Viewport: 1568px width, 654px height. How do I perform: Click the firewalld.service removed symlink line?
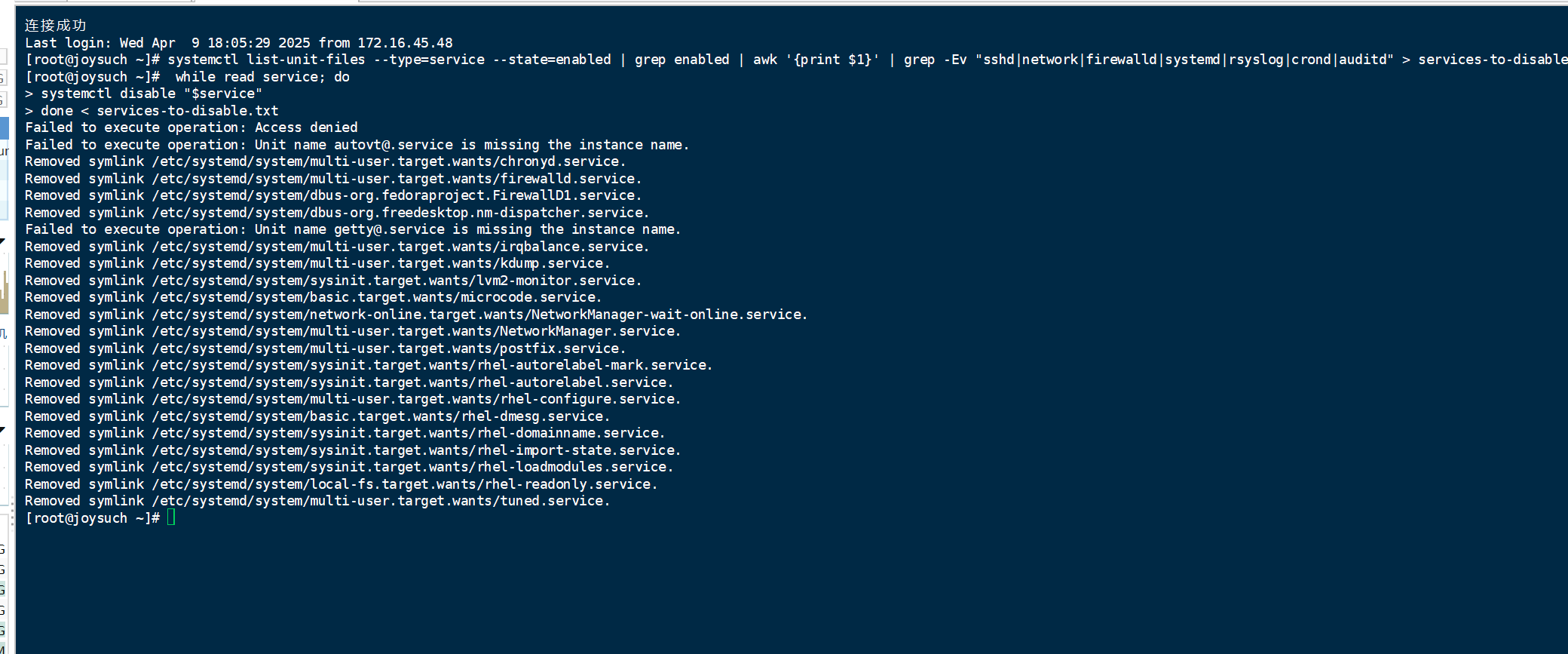[333, 179]
